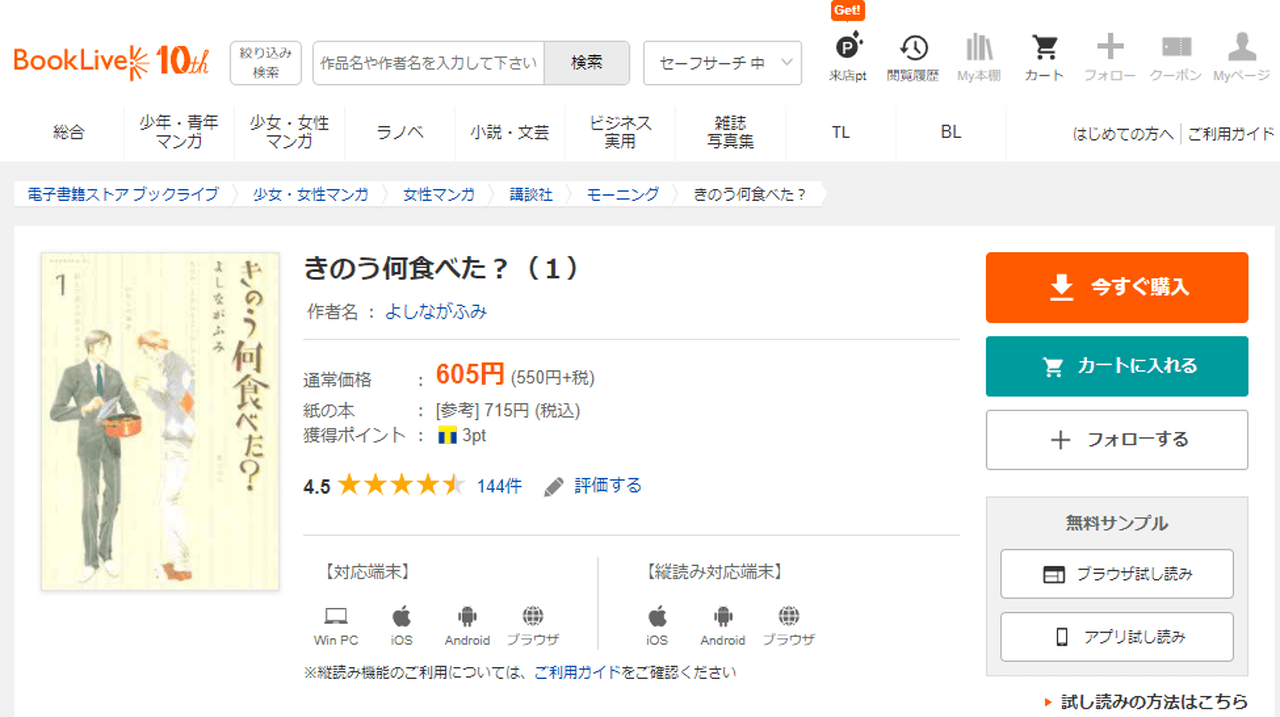Toggle フォローする follow button
Image resolution: width=1280 pixels, height=717 pixels.
pos(1116,440)
